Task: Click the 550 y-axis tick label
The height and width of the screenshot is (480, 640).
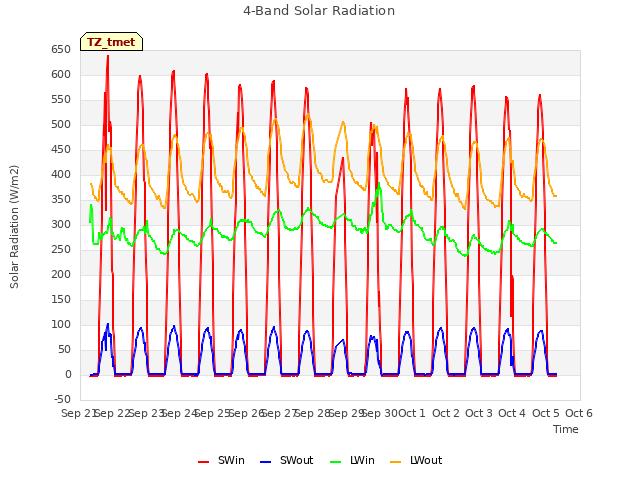Action: pos(61,100)
